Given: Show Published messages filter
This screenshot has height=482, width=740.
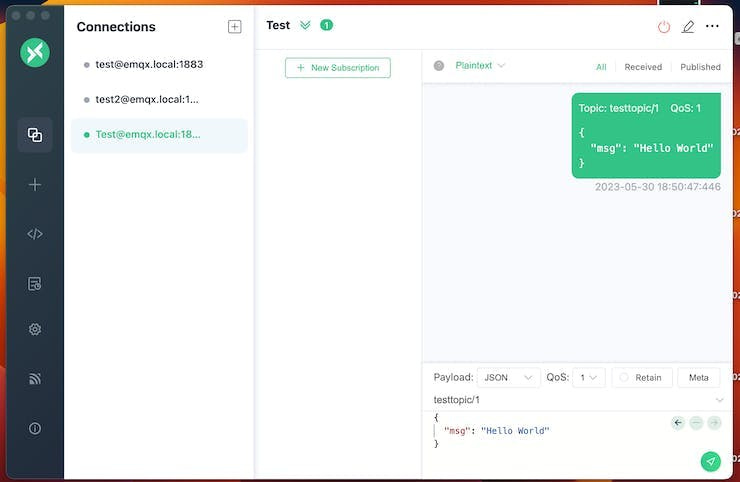Looking at the screenshot, I should pos(700,67).
